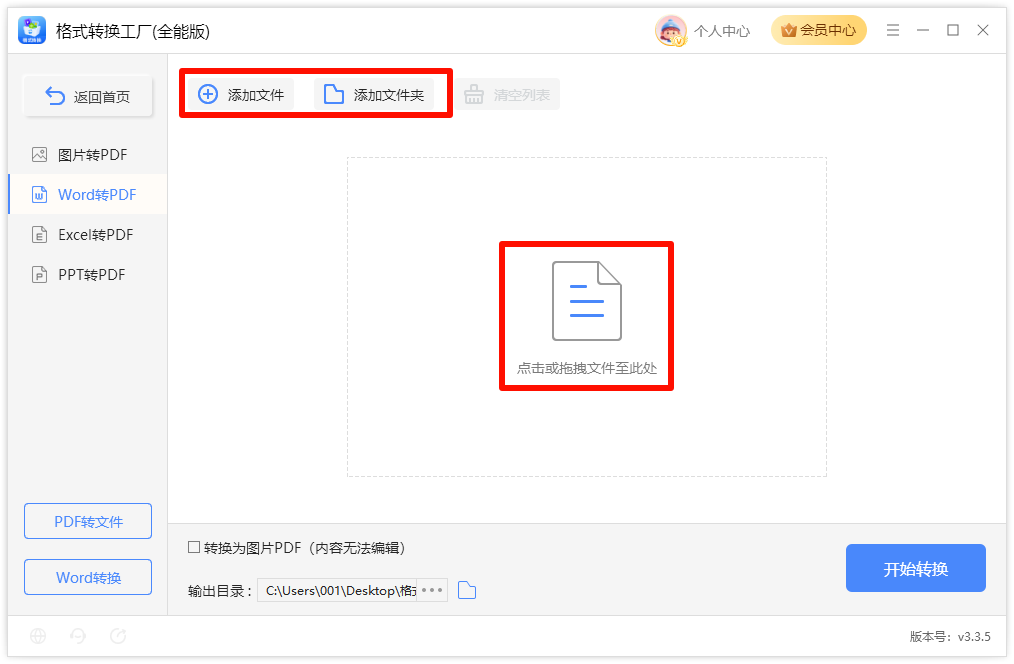Open output folder via folder icon
Screen dimensions: 1014x664
467,590
